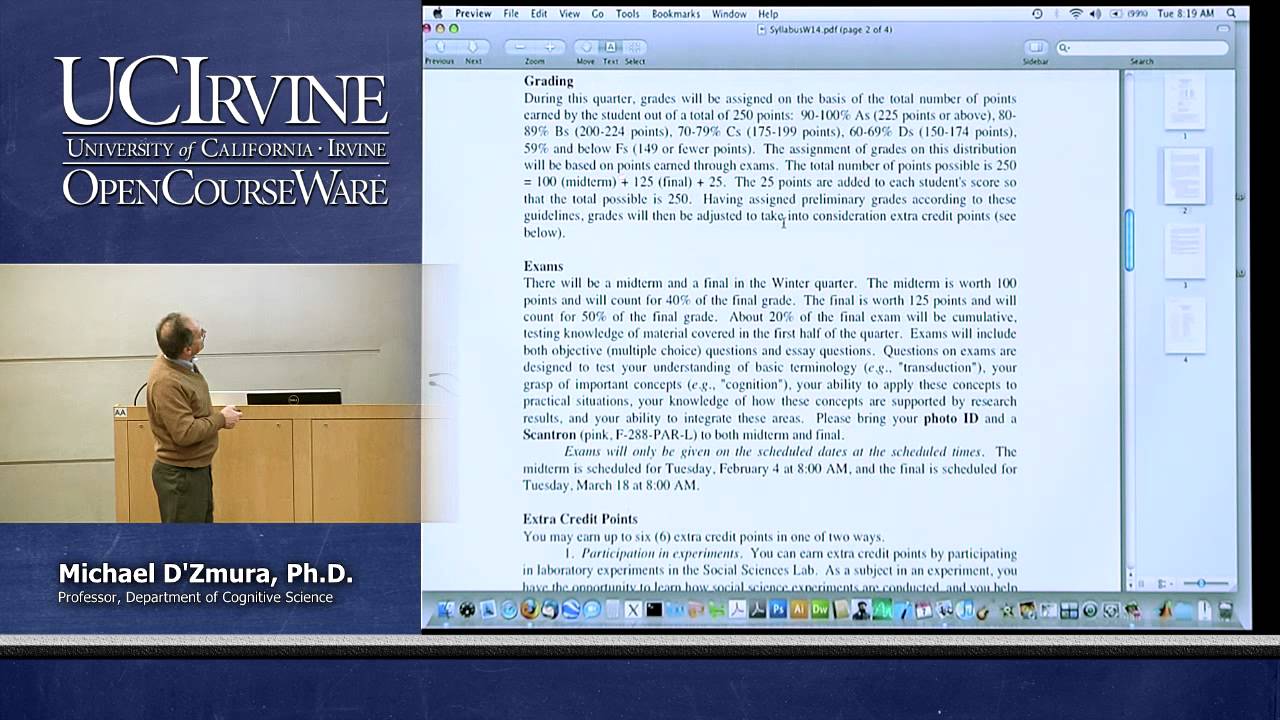Select page 4 thumbnail in sidebar

click(x=1185, y=325)
